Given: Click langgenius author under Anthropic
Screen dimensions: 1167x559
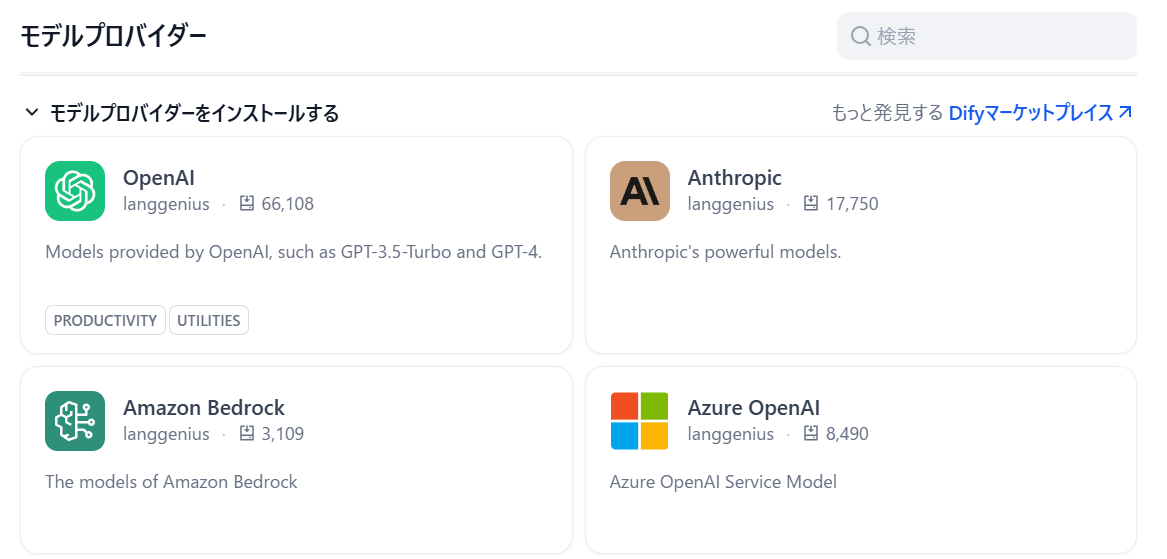Looking at the screenshot, I should (x=731, y=204).
